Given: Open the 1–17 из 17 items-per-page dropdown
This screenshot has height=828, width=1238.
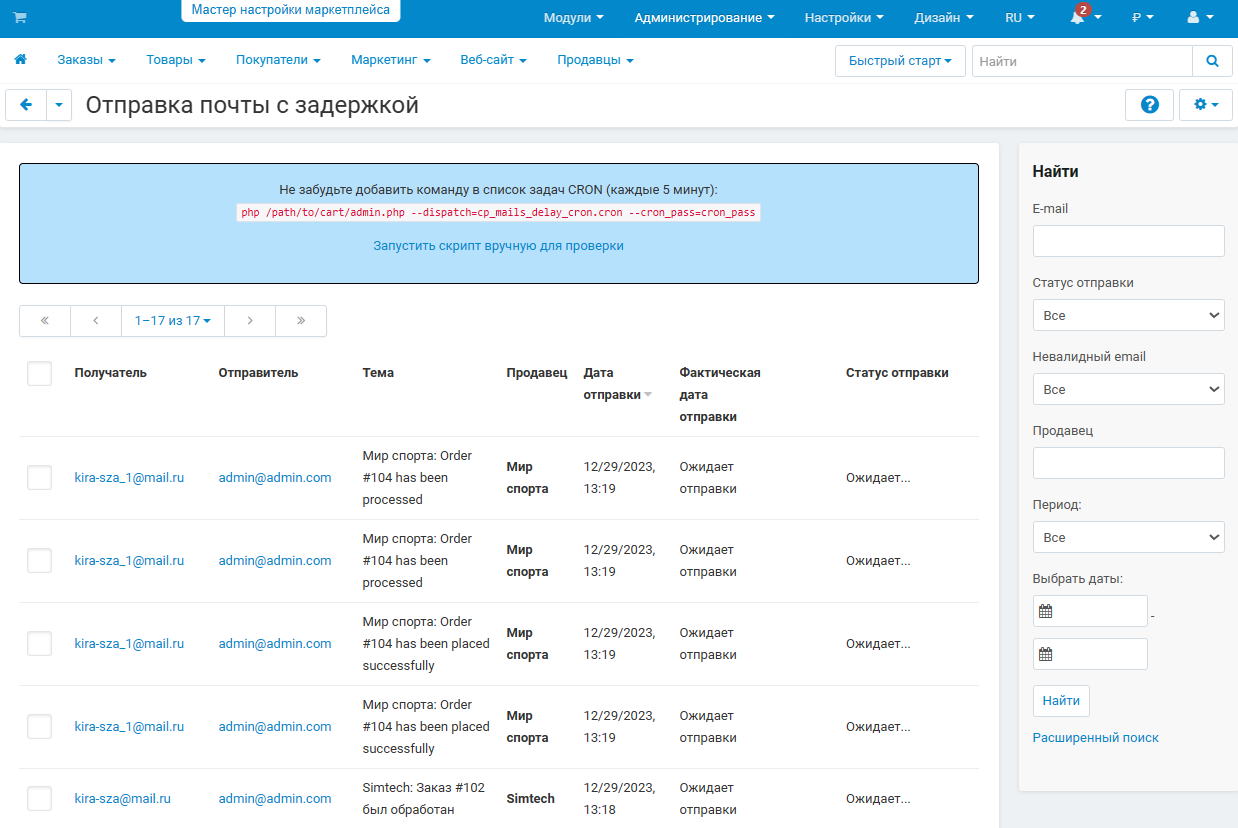Looking at the screenshot, I should [173, 321].
